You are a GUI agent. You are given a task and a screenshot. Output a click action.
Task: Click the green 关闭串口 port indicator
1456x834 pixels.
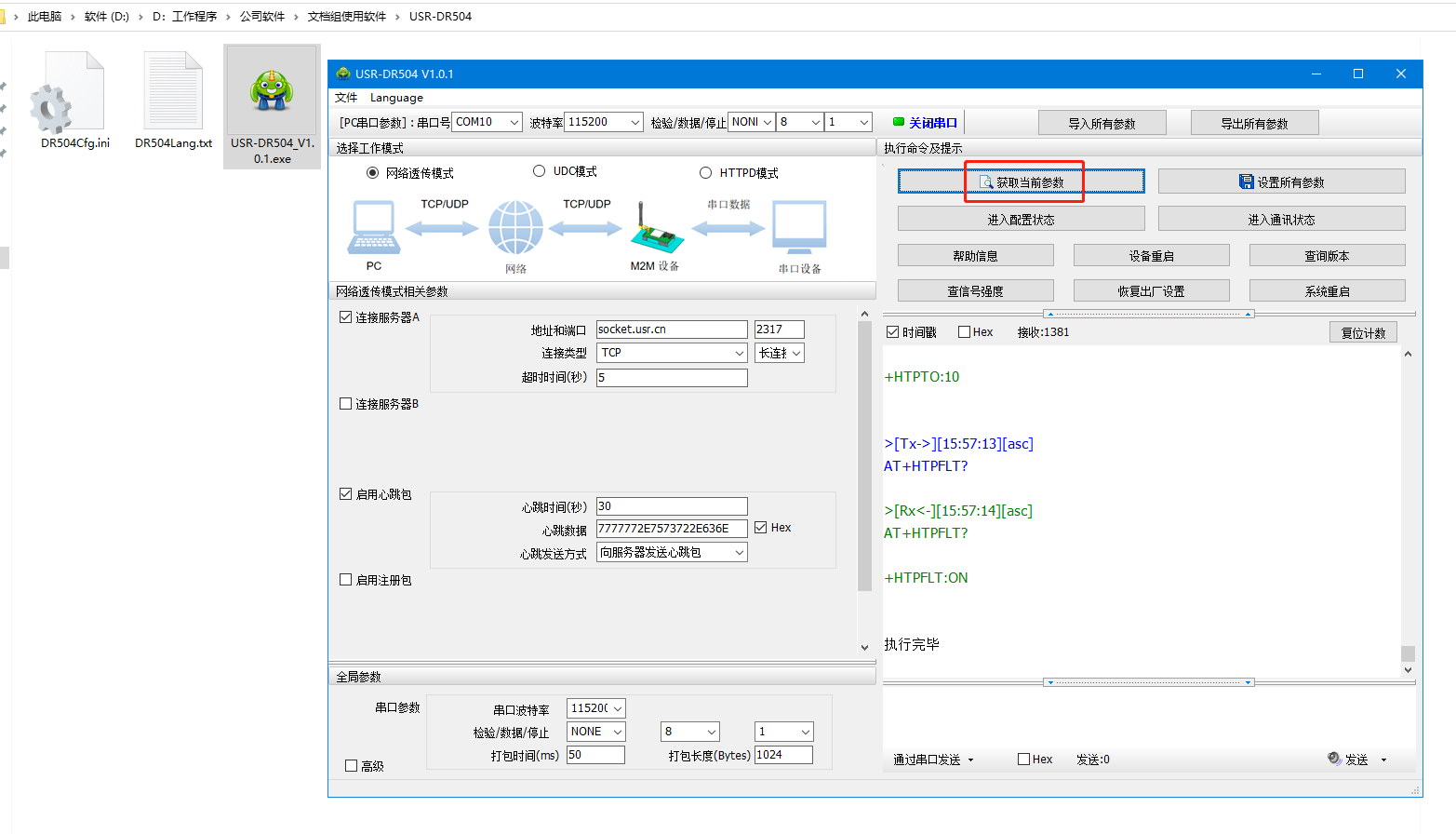point(899,122)
